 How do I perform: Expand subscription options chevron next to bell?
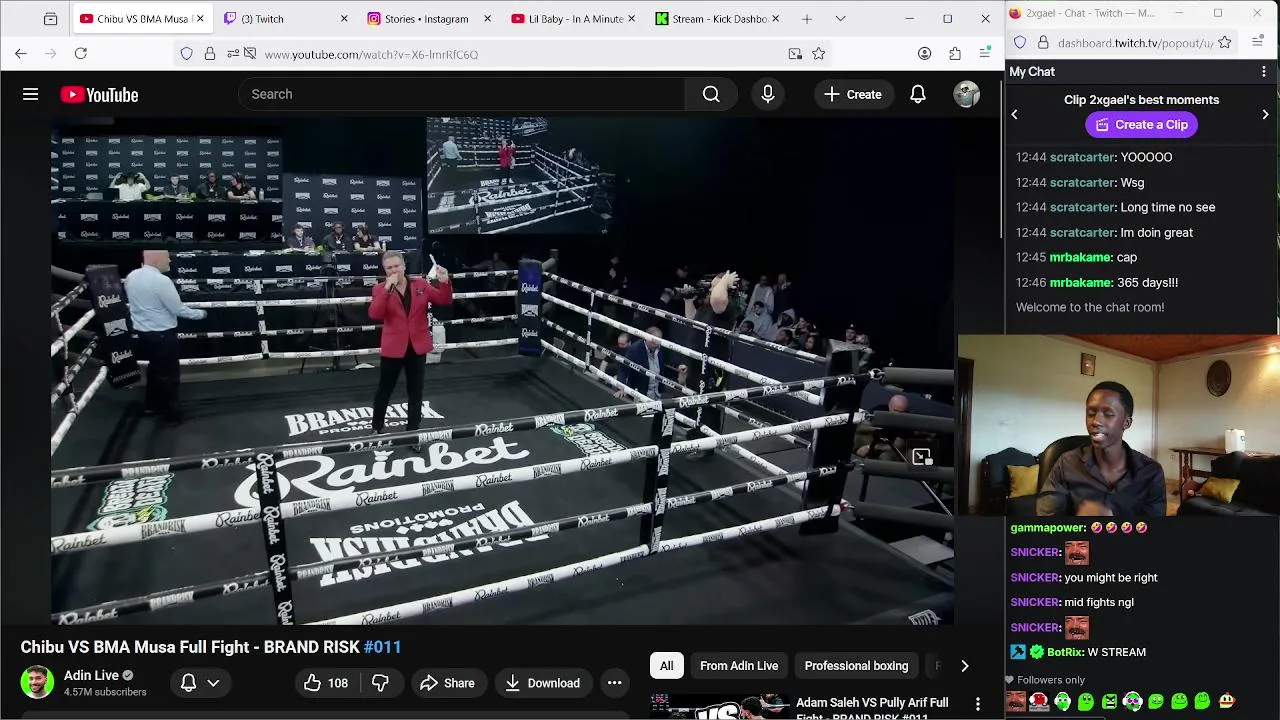point(213,683)
